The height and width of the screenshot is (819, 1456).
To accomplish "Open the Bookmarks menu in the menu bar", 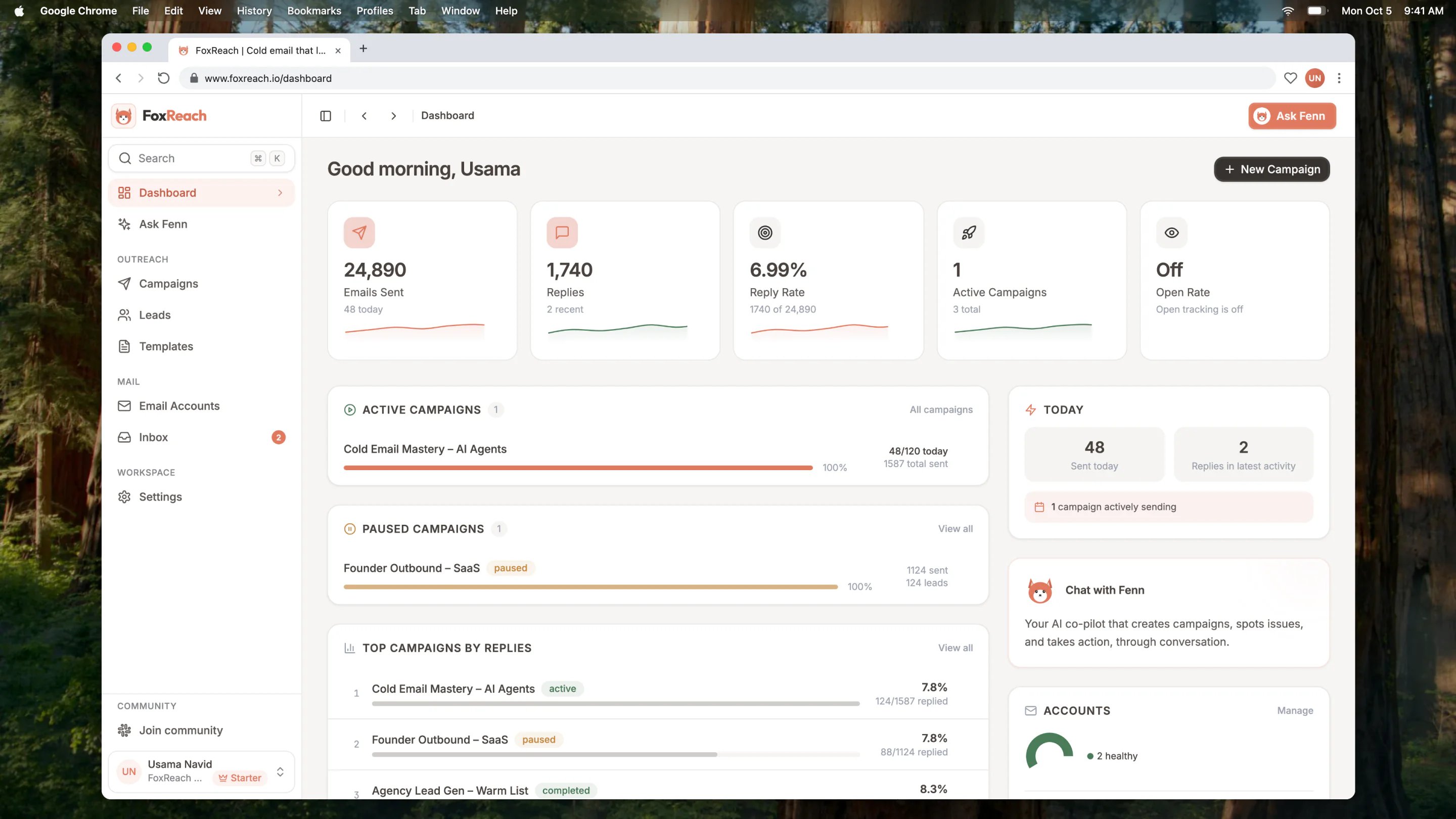I will pyautogui.click(x=313, y=11).
